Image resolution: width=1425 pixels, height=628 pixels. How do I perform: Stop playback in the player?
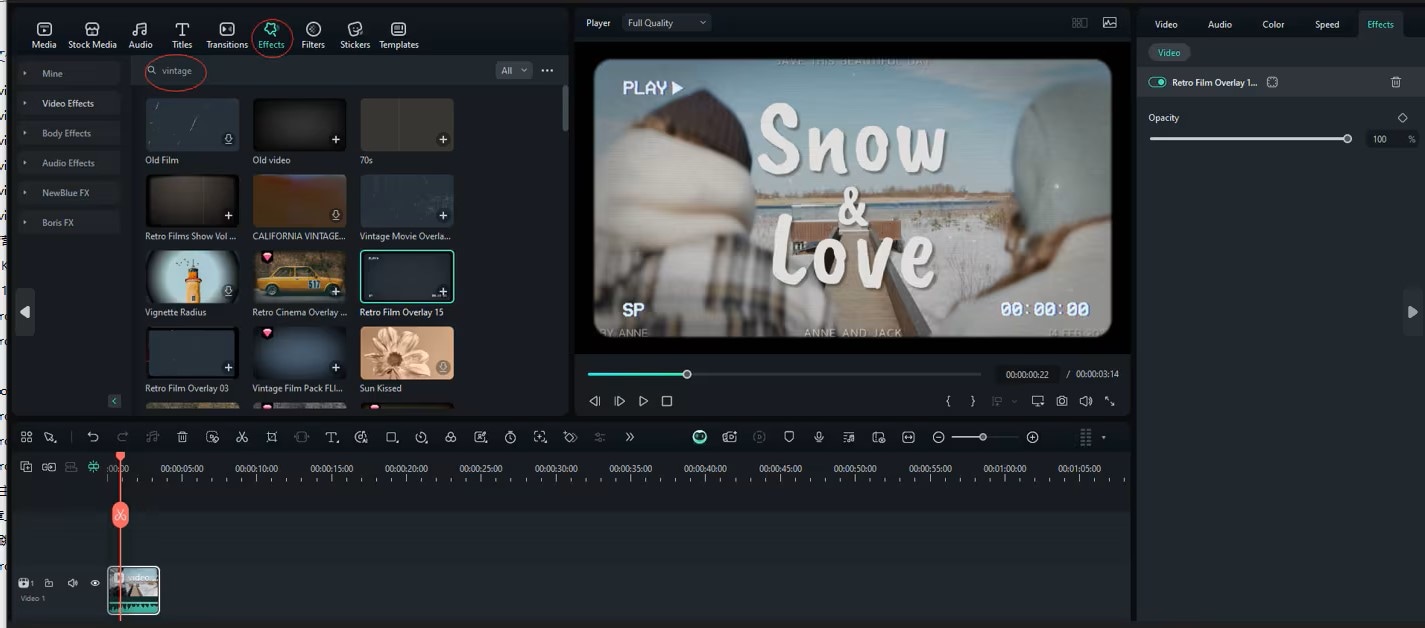click(667, 401)
